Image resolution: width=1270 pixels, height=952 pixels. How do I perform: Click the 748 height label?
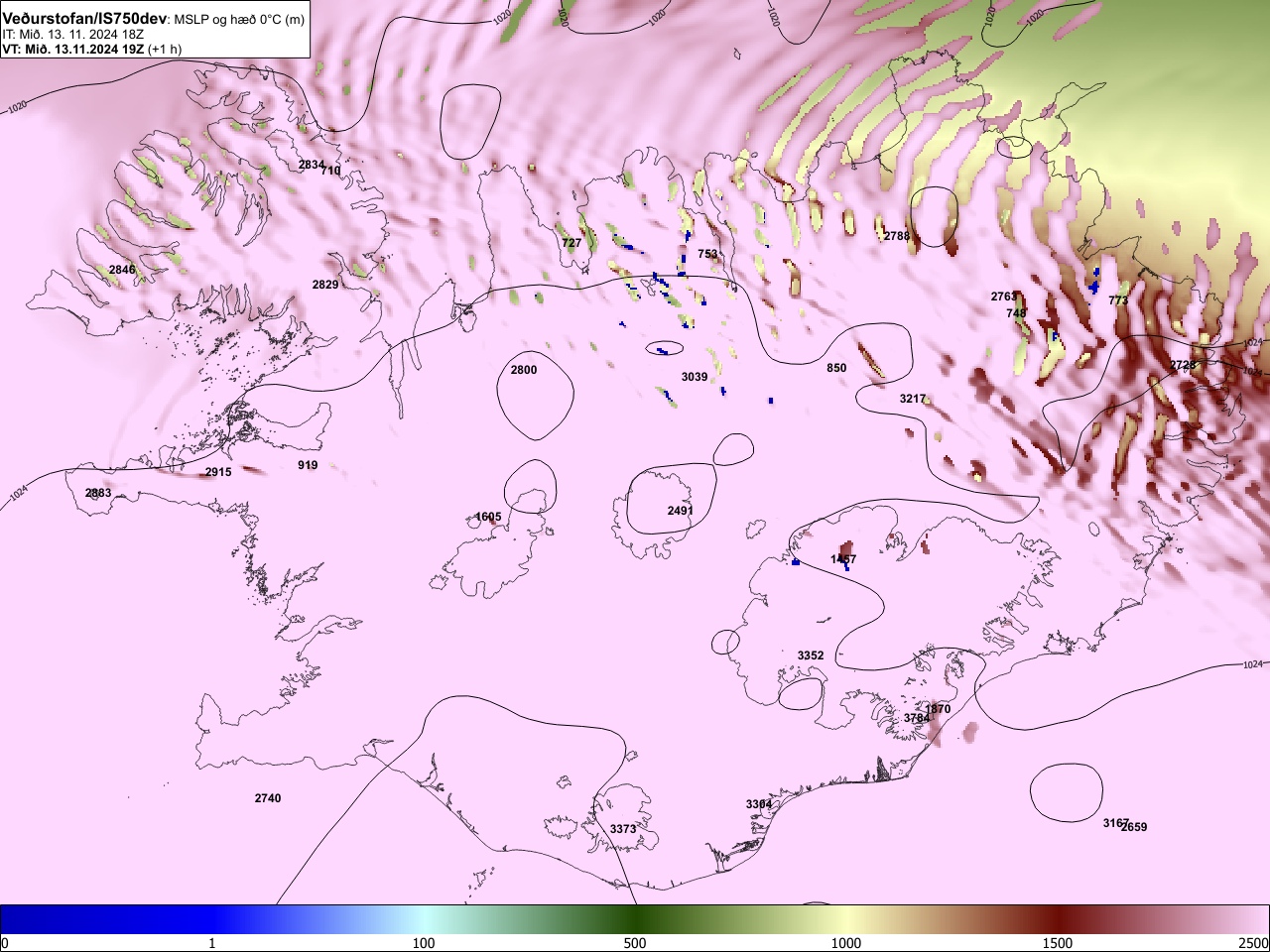pos(1016,313)
